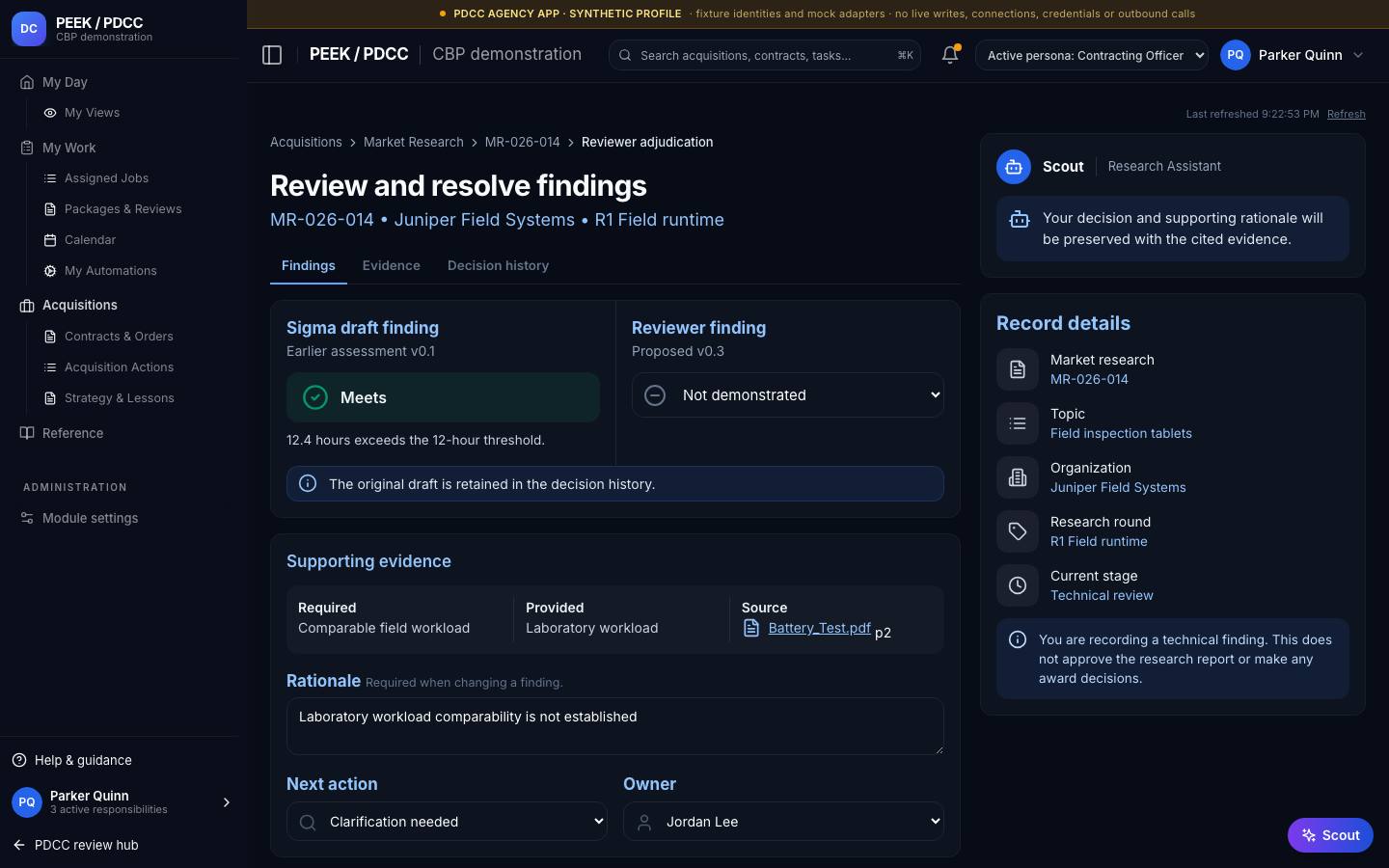
Task: Click the Current stage clock icon
Action: tap(1018, 585)
